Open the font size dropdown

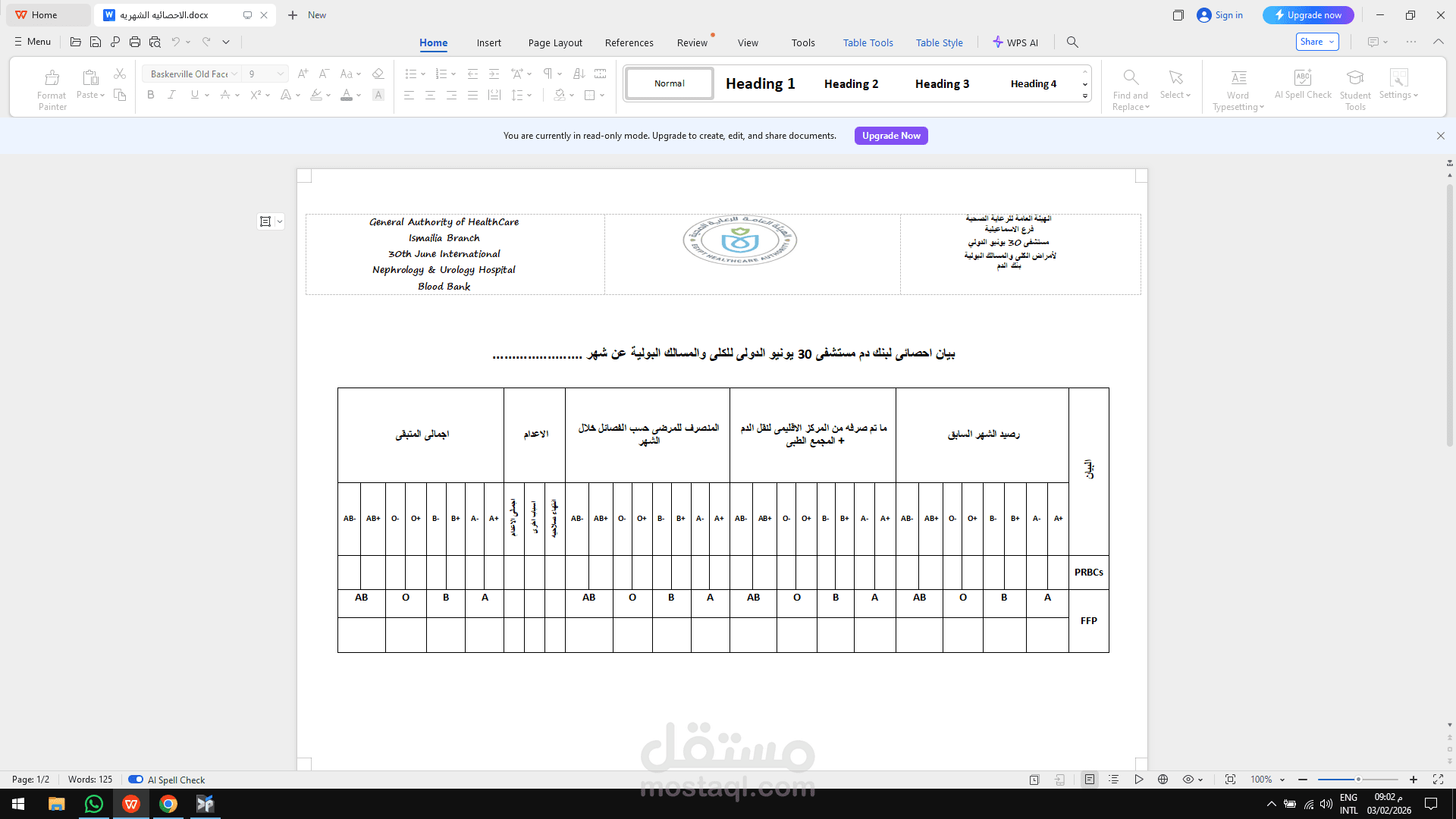(x=279, y=74)
